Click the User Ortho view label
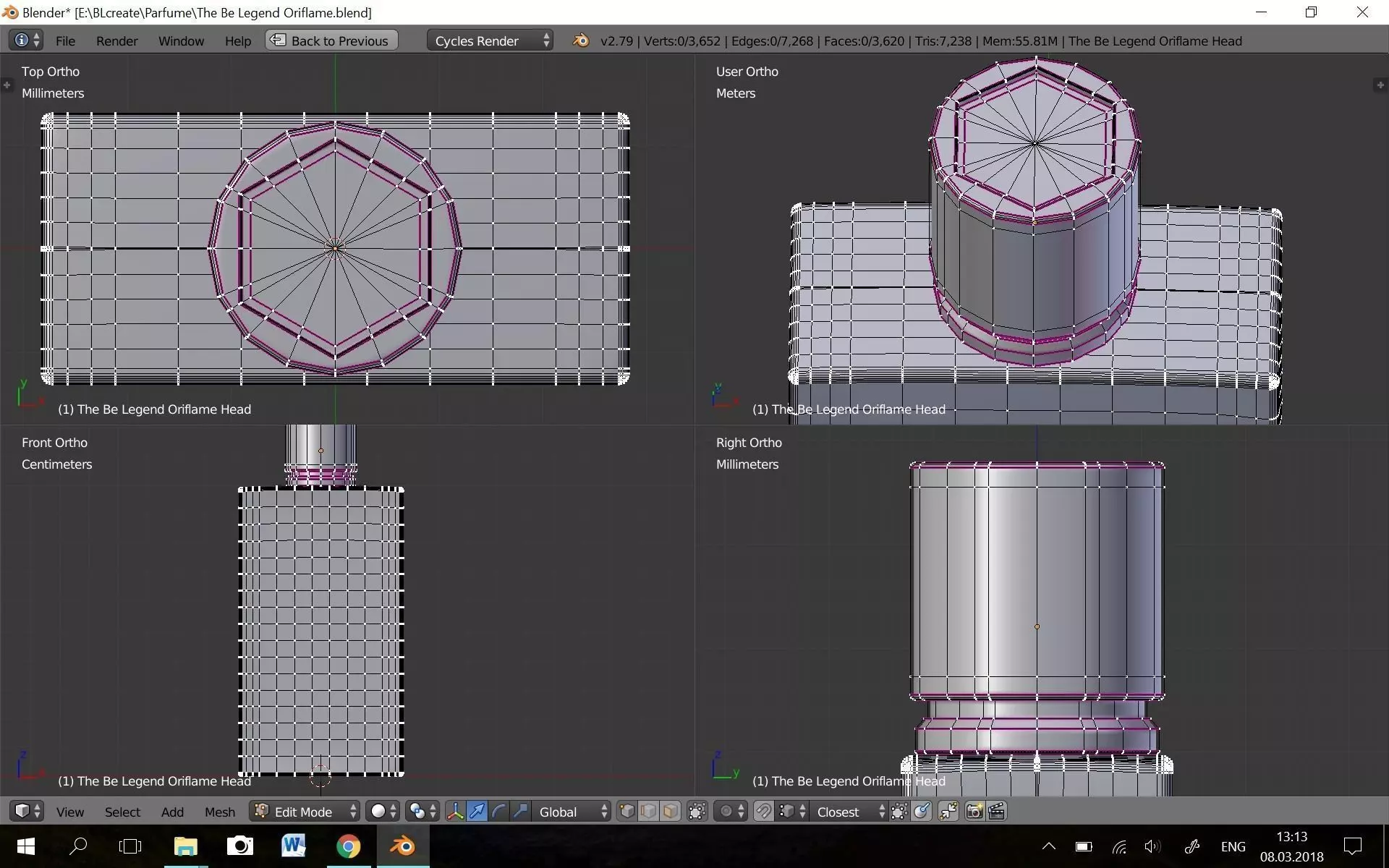The width and height of the screenshot is (1389, 868). tap(747, 72)
